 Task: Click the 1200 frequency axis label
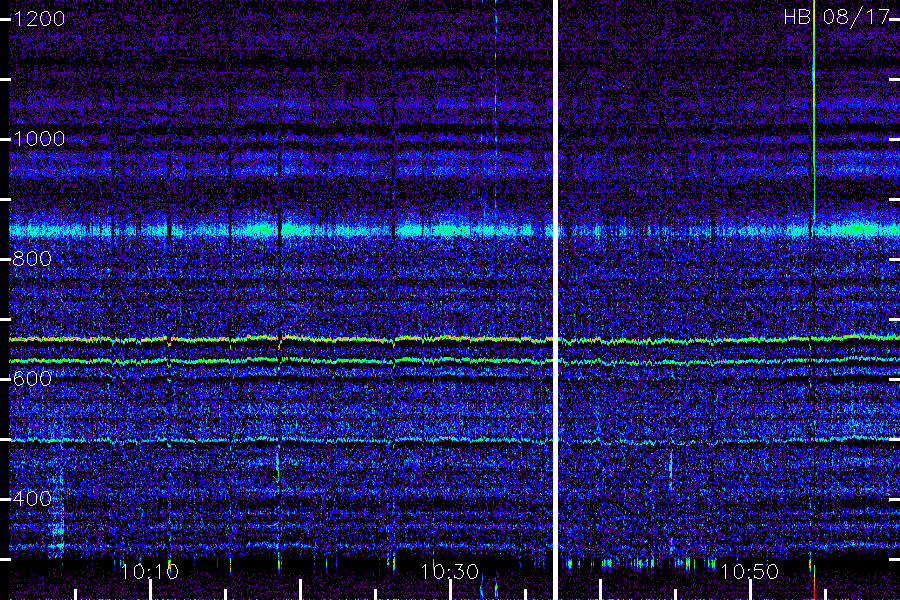[x=39, y=19]
